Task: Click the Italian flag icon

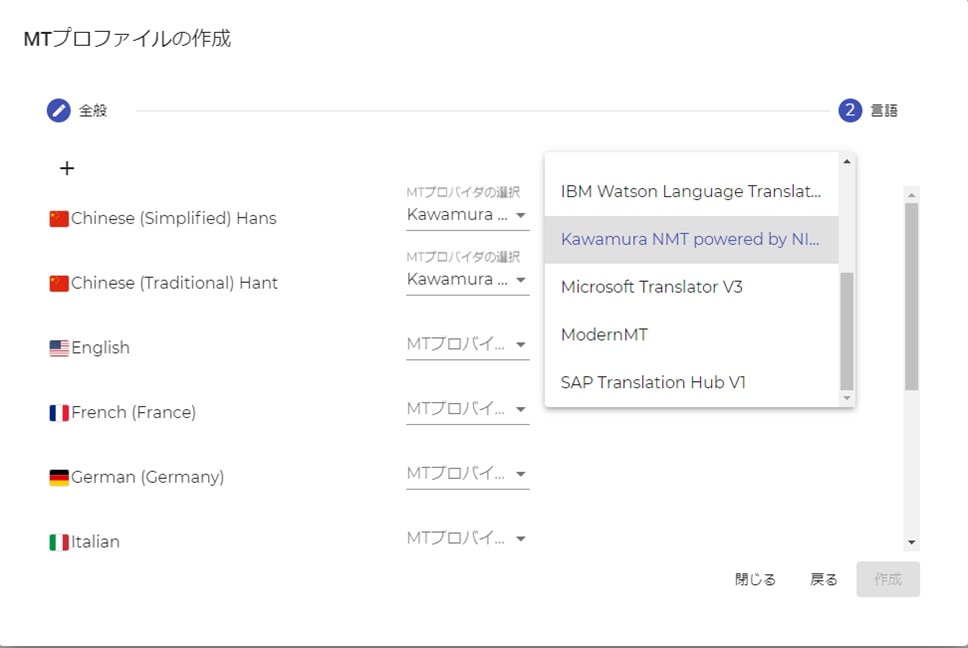Action: pos(59,542)
